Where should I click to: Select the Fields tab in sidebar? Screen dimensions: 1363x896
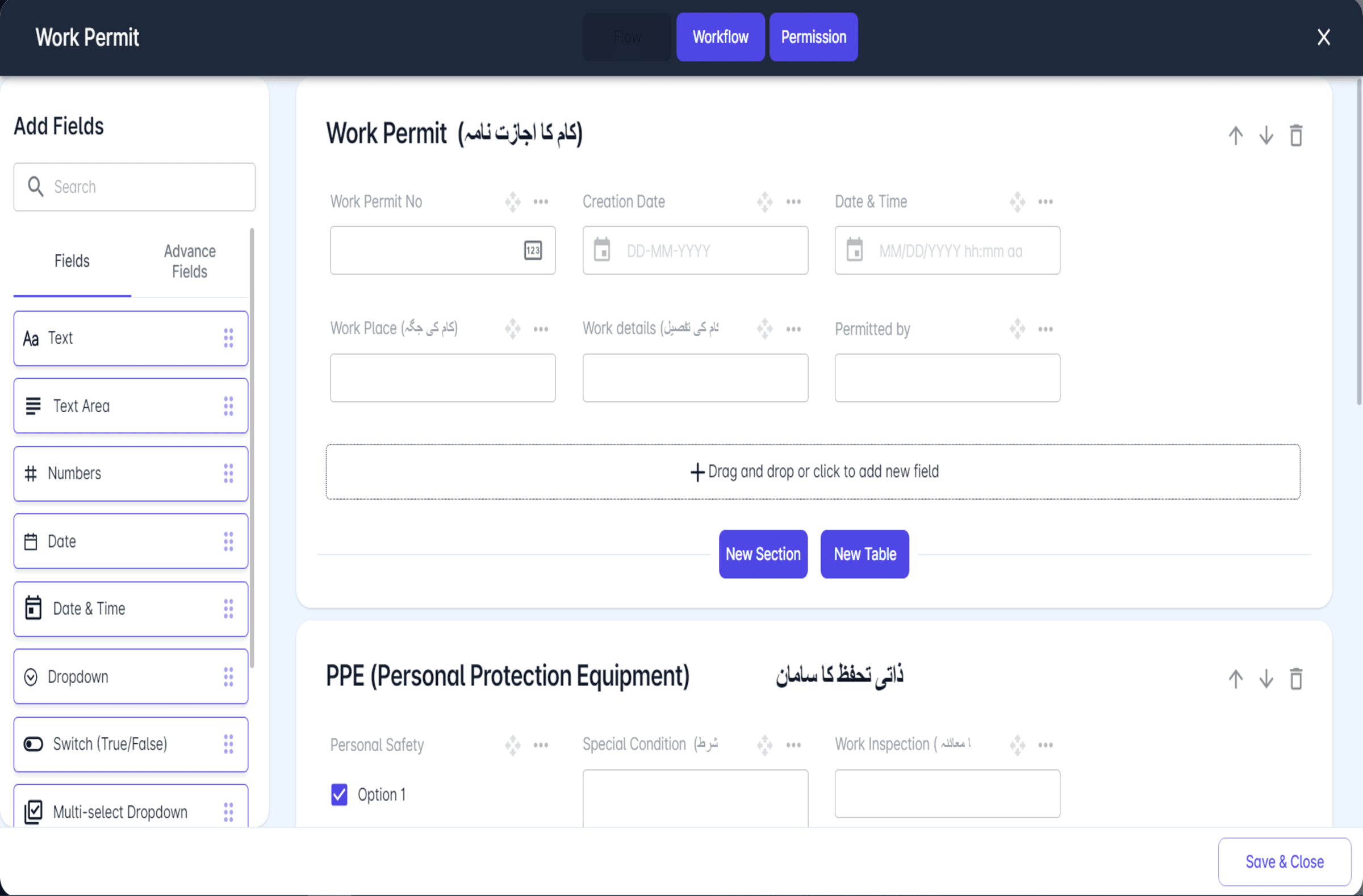(x=72, y=262)
